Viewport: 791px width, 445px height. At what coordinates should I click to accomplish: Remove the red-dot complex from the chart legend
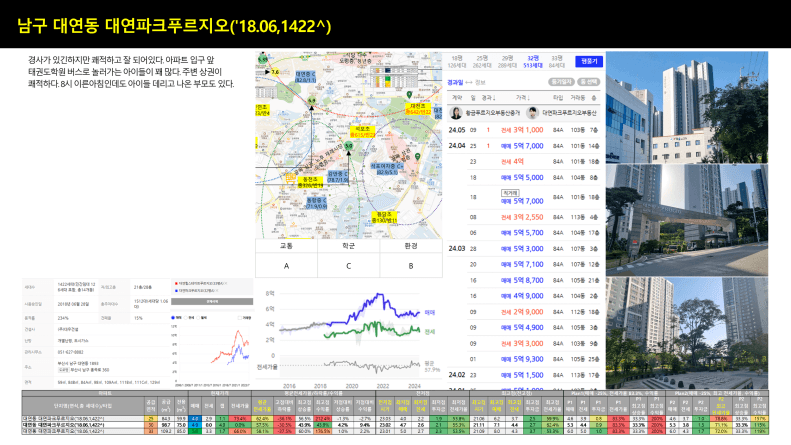(x=226, y=284)
